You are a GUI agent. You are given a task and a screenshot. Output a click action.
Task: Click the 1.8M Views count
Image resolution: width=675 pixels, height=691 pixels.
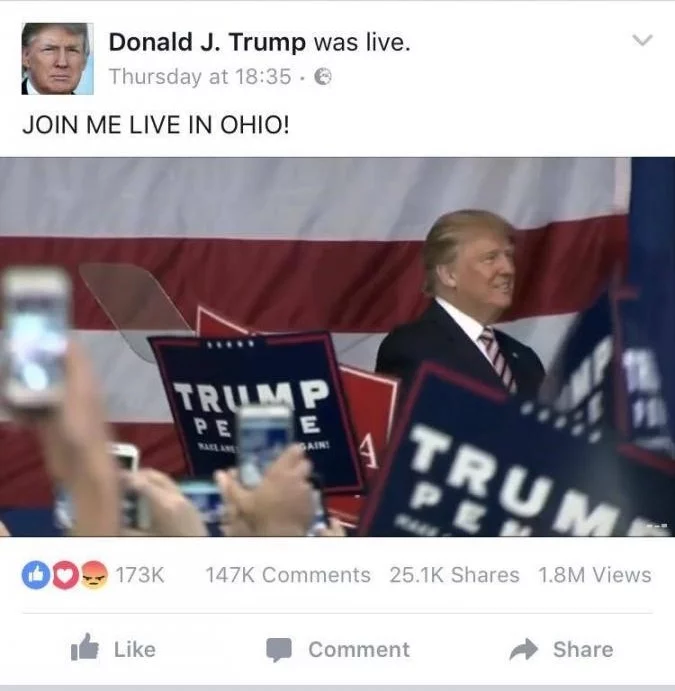click(x=594, y=575)
